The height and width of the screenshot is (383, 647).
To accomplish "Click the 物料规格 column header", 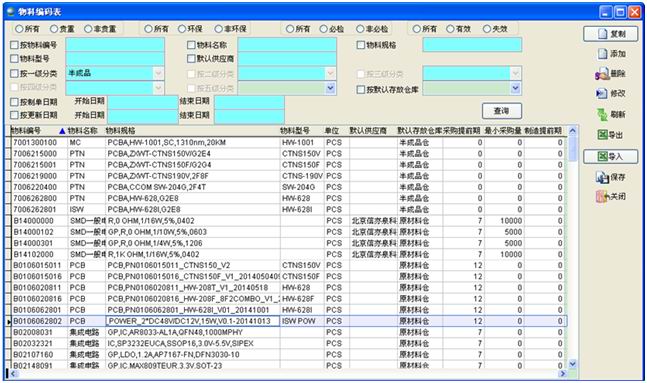I will point(120,131).
